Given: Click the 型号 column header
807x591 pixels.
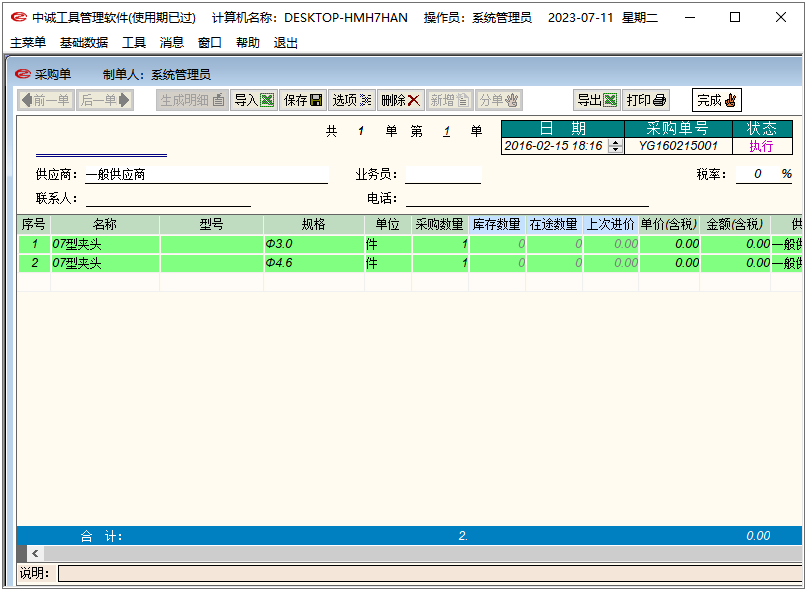Looking at the screenshot, I should (212, 224).
